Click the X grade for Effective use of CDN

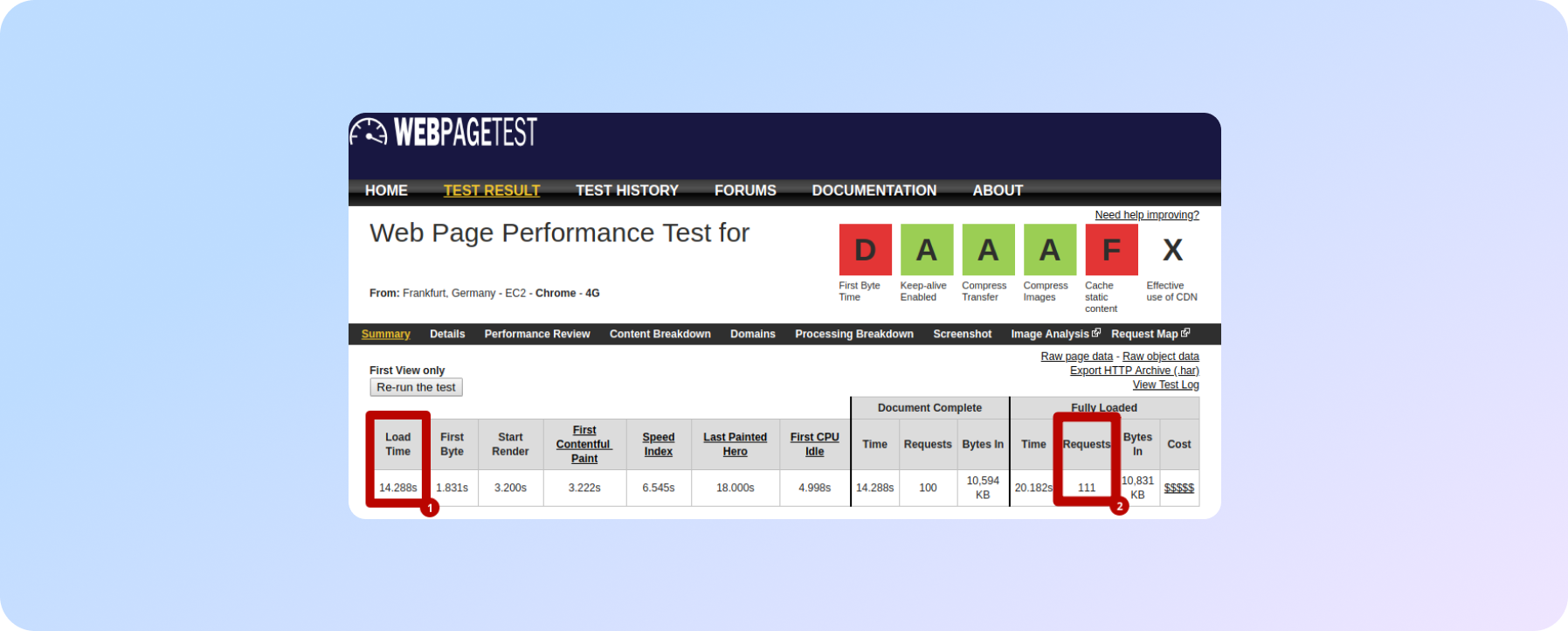click(x=1173, y=250)
